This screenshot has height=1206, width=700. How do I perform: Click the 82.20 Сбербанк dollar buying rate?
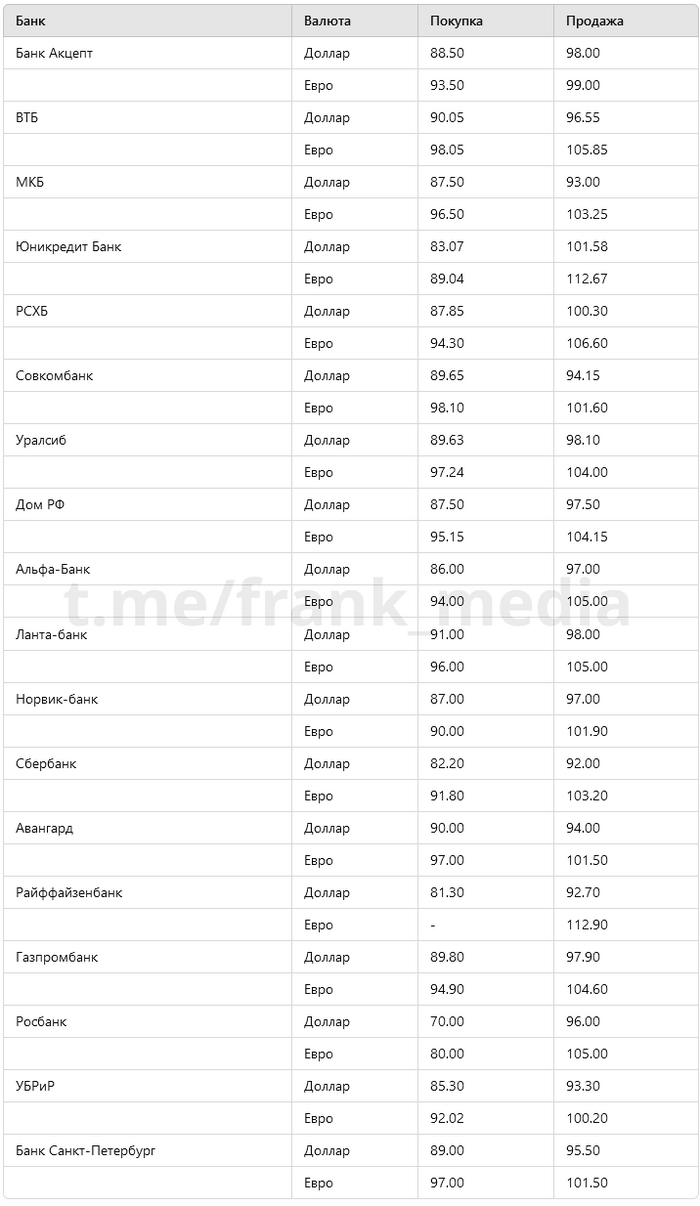(447, 763)
